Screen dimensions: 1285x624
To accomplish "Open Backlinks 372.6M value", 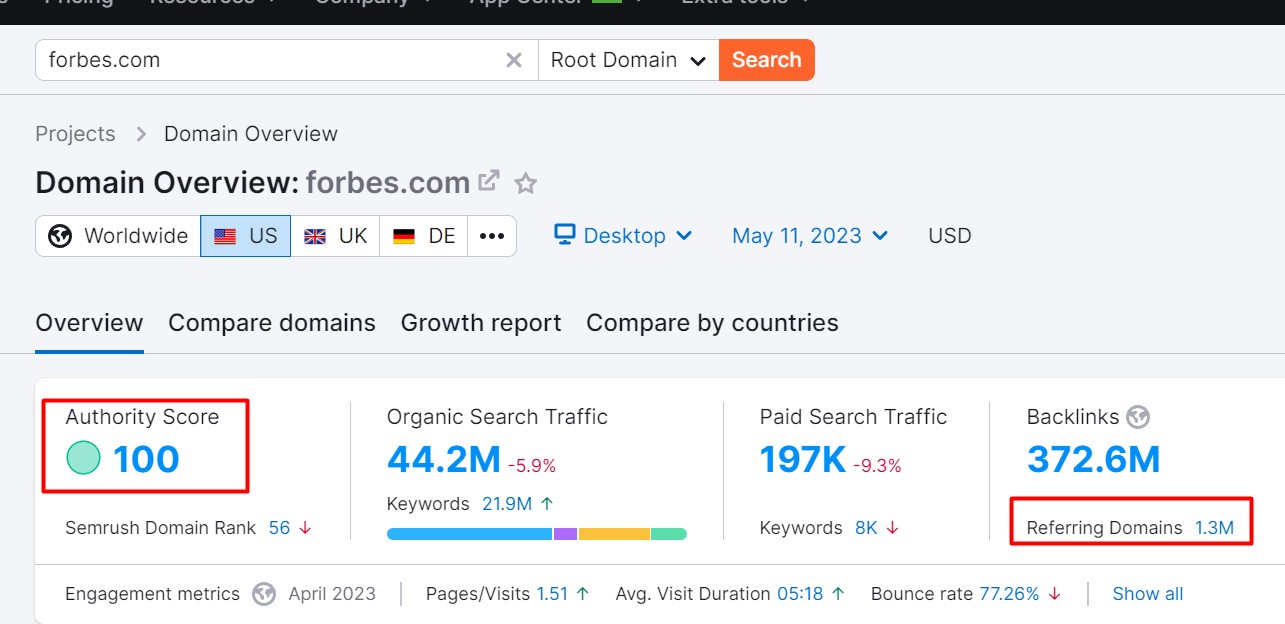I will coord(1094,459).
